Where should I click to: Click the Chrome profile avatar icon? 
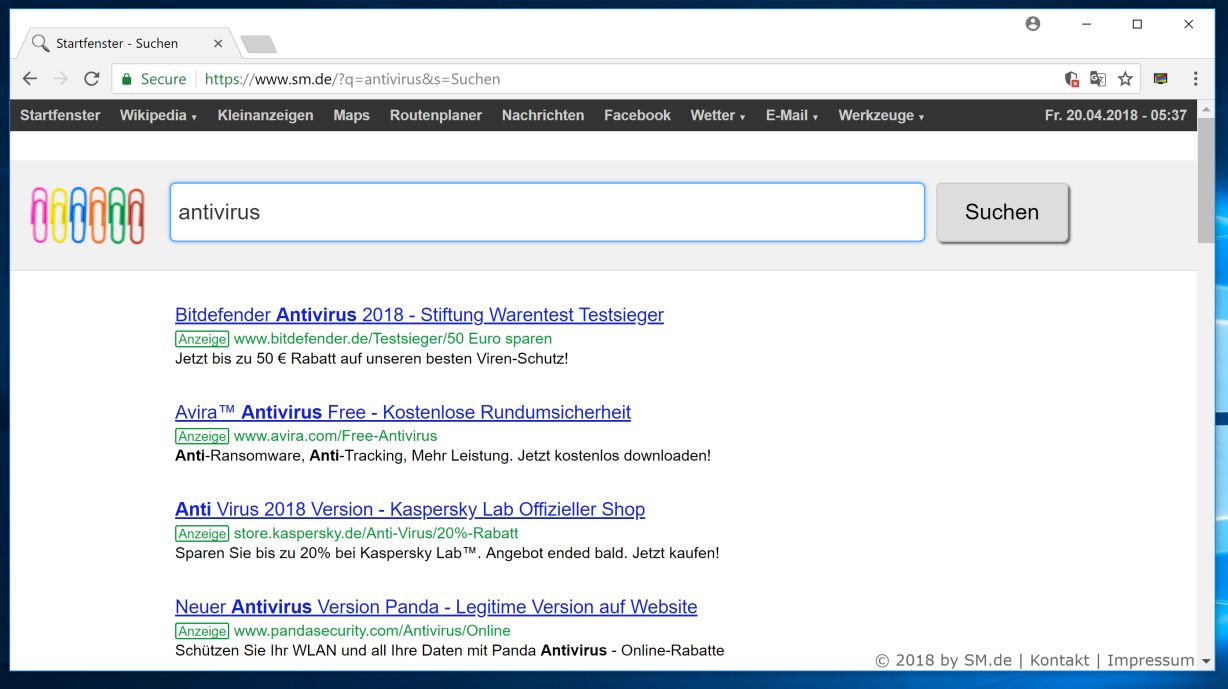coord(1033,24)
